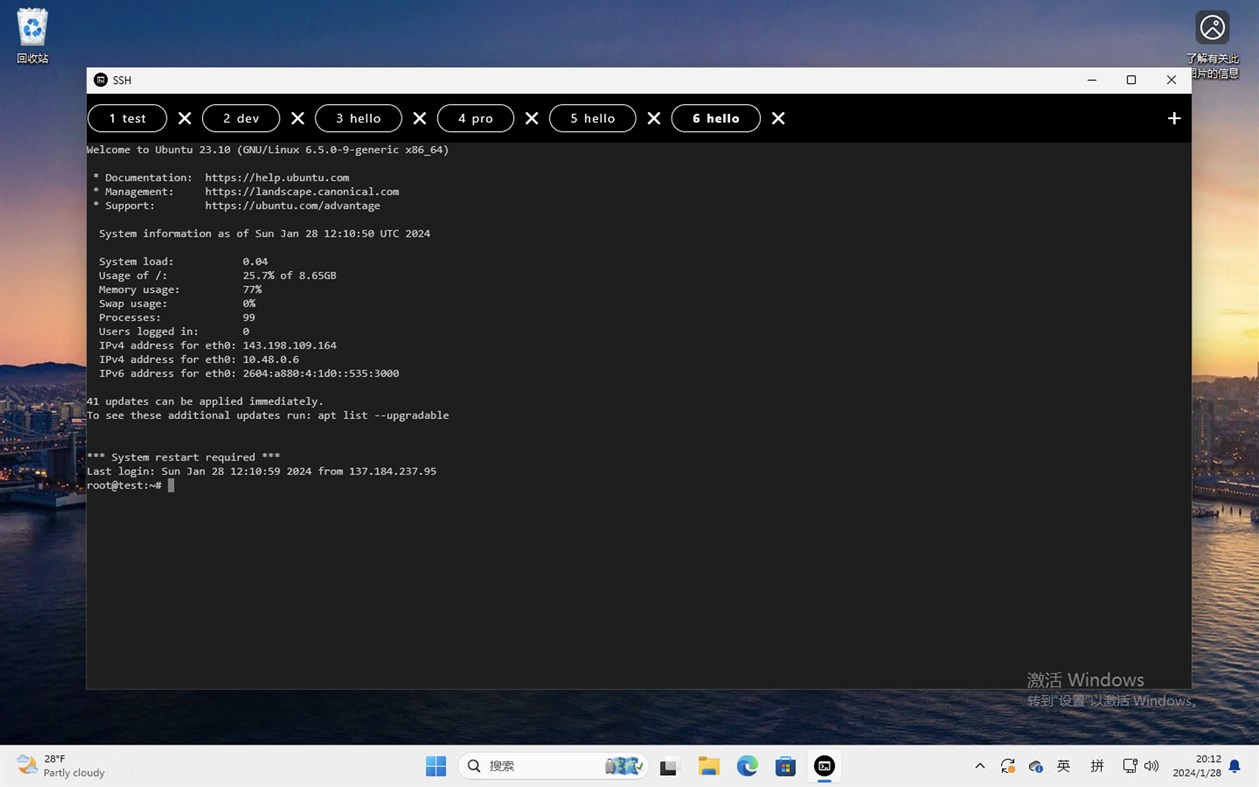Switch to the "1 test" tab

coord(127,118)
